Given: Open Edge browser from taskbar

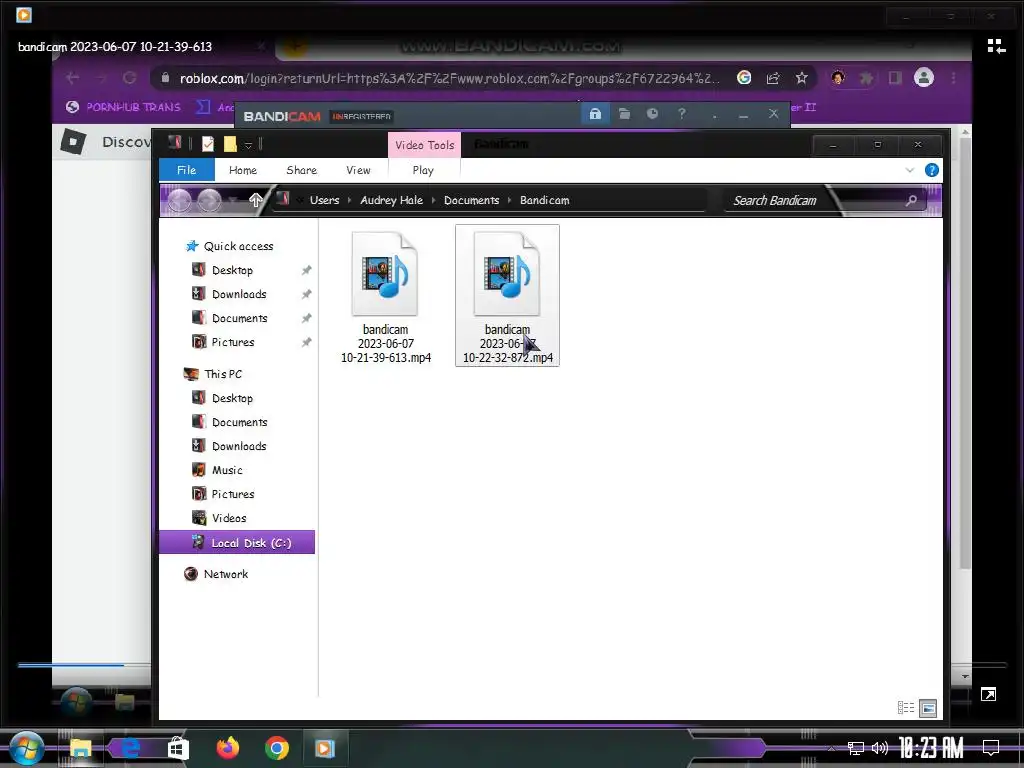Looking at the screenshot, I should tap(131, 748).
